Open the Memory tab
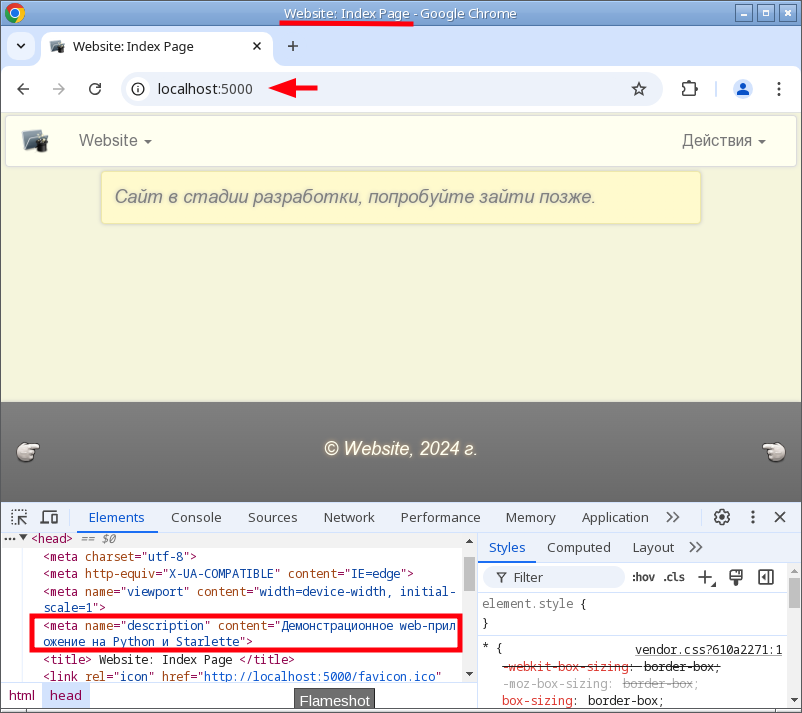 coord(530,518)
